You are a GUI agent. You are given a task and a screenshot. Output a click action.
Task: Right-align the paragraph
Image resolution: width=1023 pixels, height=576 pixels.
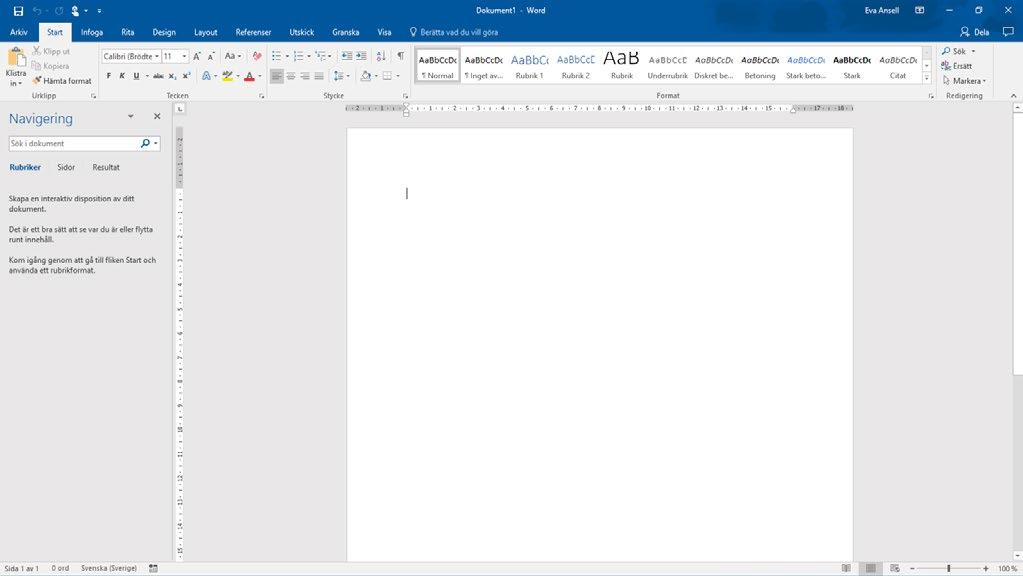(x=305, y=76)
